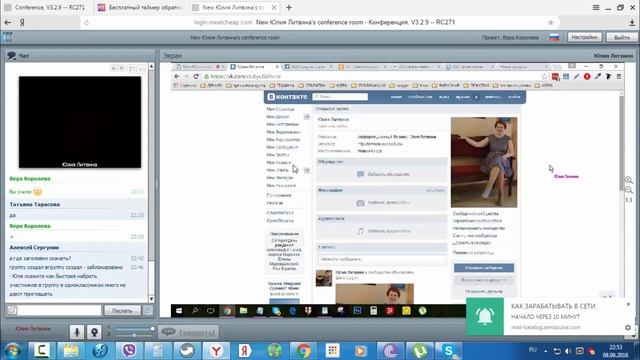640x360 pixels.
Task: Zoom in the shared screen view
Action: 629,180
